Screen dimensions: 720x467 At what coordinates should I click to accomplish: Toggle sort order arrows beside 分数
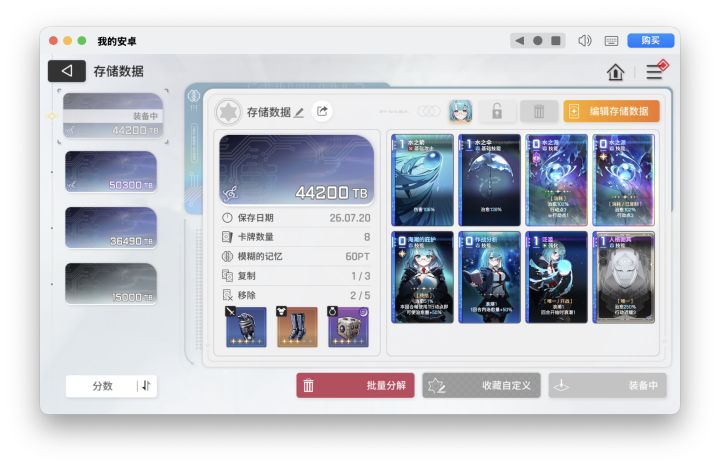(146, 386)
